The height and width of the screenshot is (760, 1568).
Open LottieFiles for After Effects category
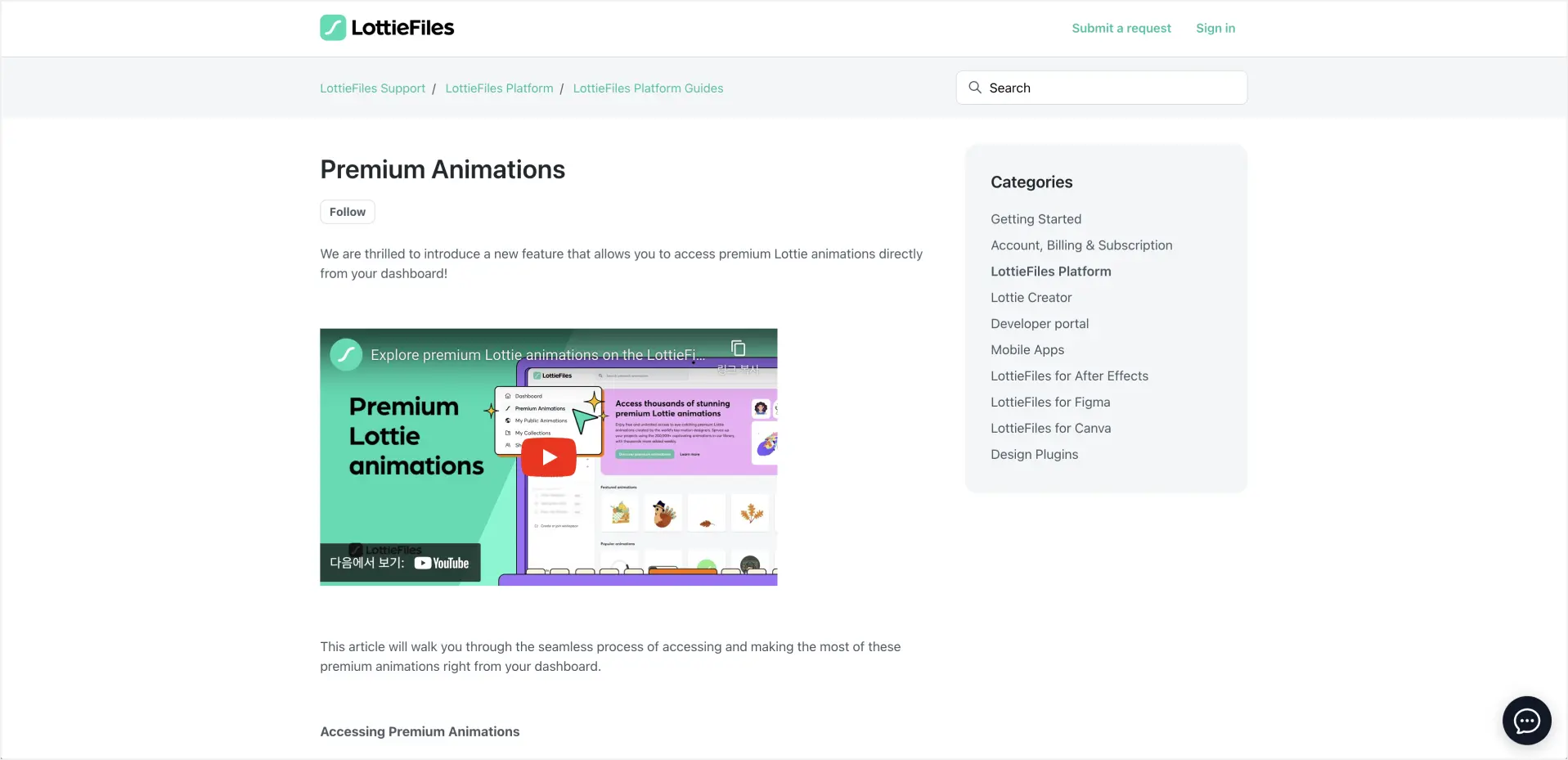pos(1069,376)
